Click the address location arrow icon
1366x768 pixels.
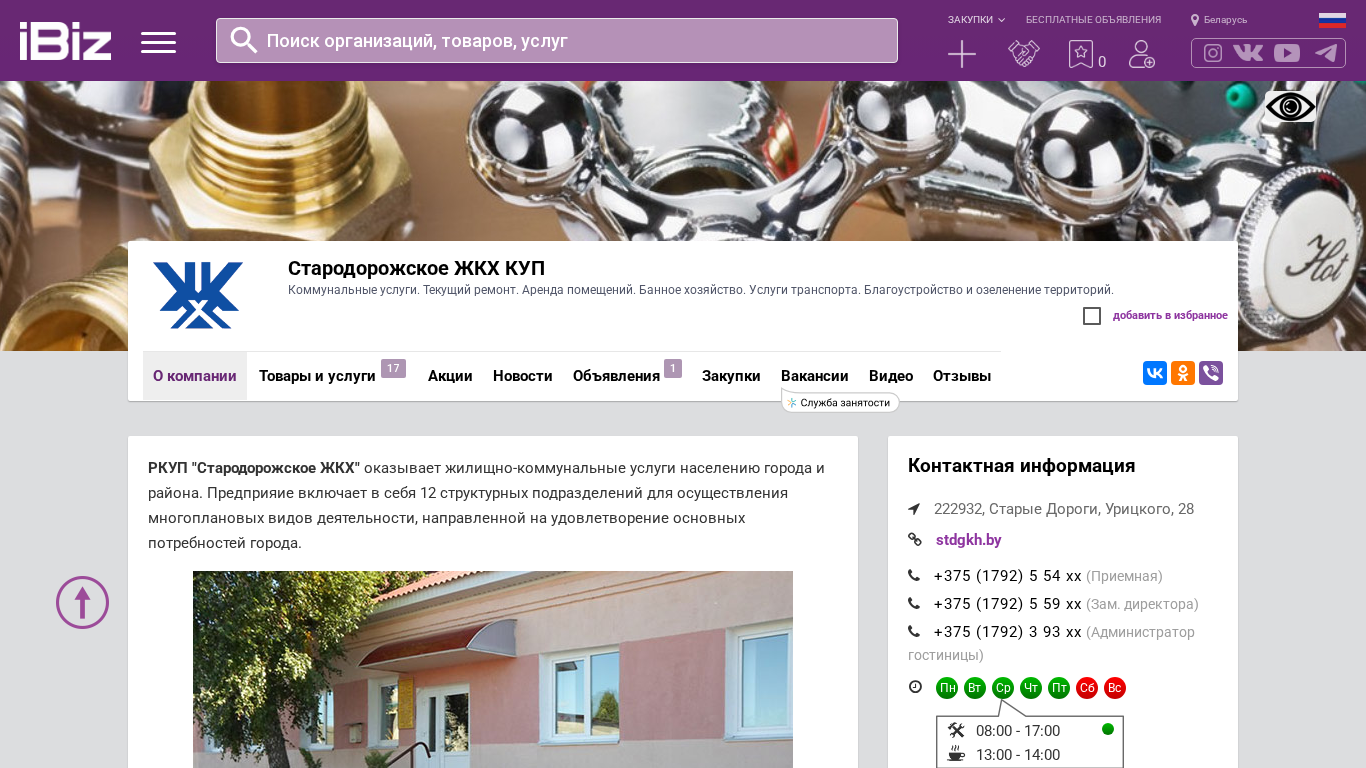coord(914,509)
